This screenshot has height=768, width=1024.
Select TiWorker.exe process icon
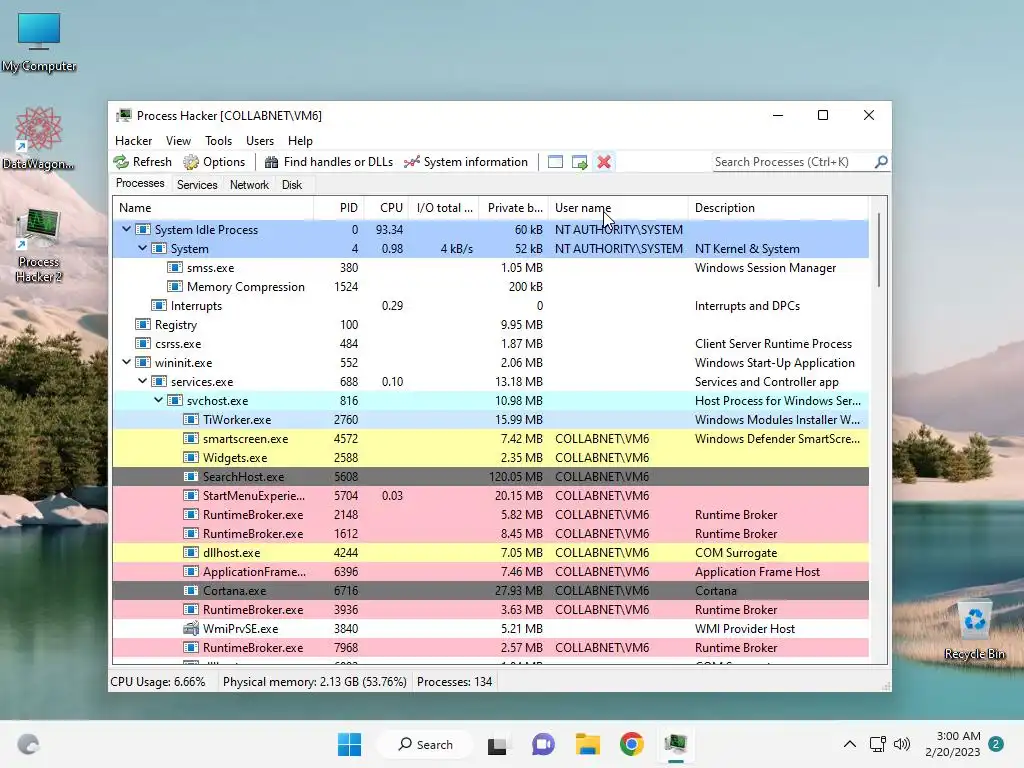[x=191, y=419]
